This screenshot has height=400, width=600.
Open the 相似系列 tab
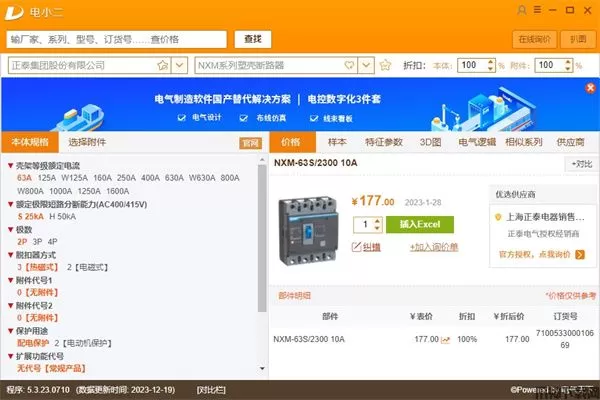click(524, 142)
